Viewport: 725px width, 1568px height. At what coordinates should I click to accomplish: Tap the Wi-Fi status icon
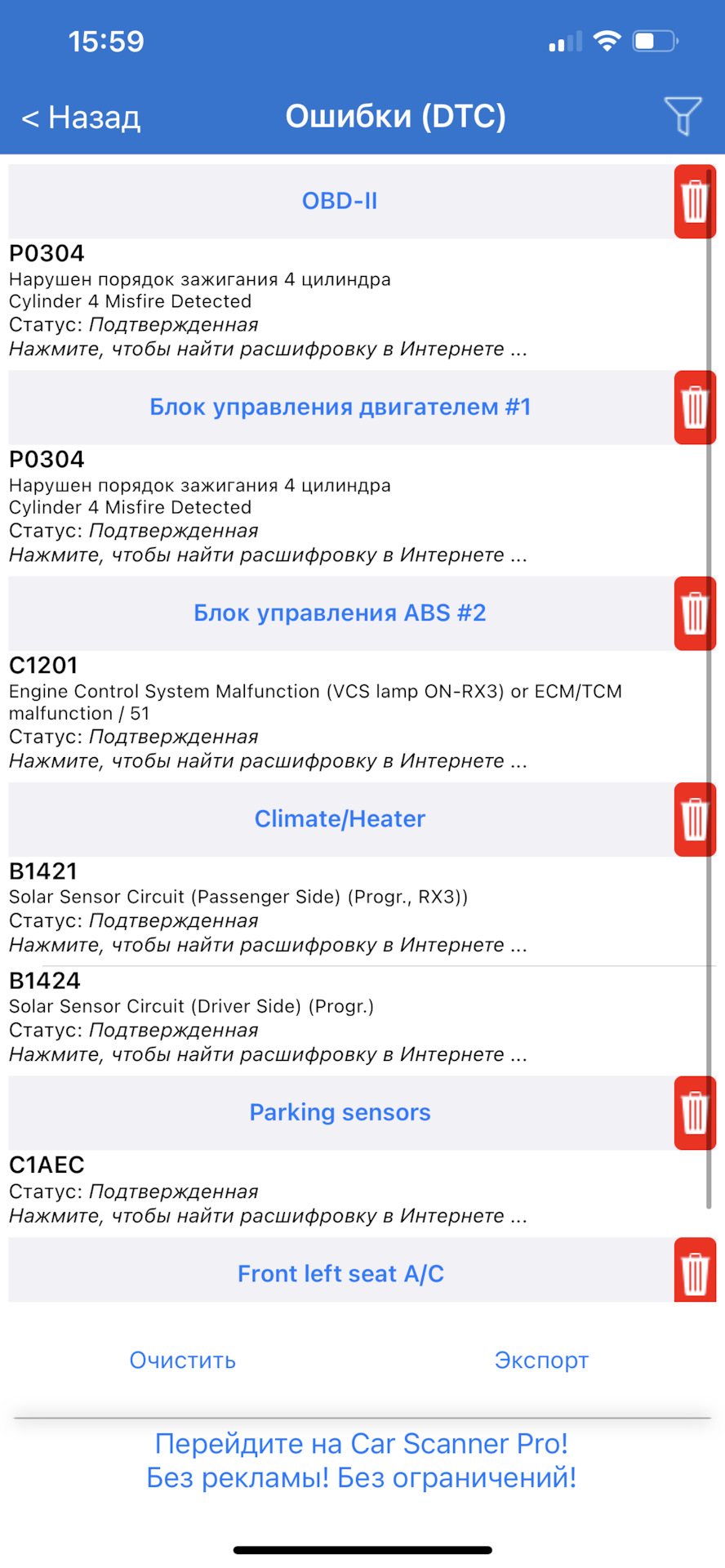pyautogui.click(x=607, y=41)
